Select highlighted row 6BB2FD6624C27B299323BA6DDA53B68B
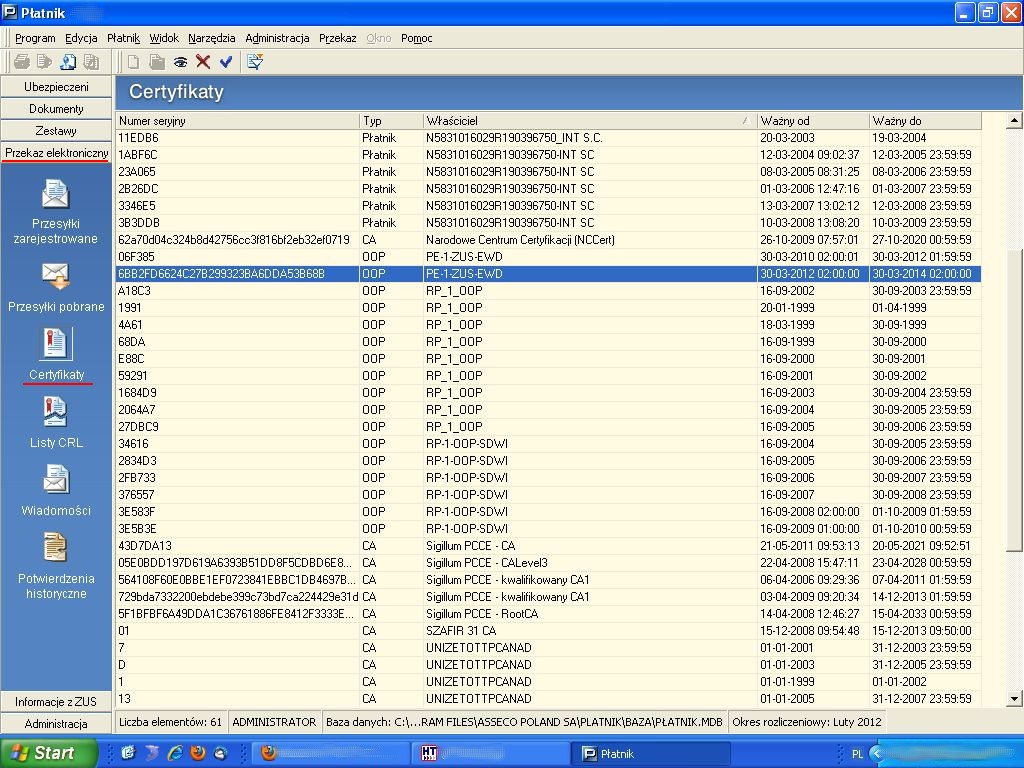This screenshot has width=1024, height=768. click(x=549, y=274)
